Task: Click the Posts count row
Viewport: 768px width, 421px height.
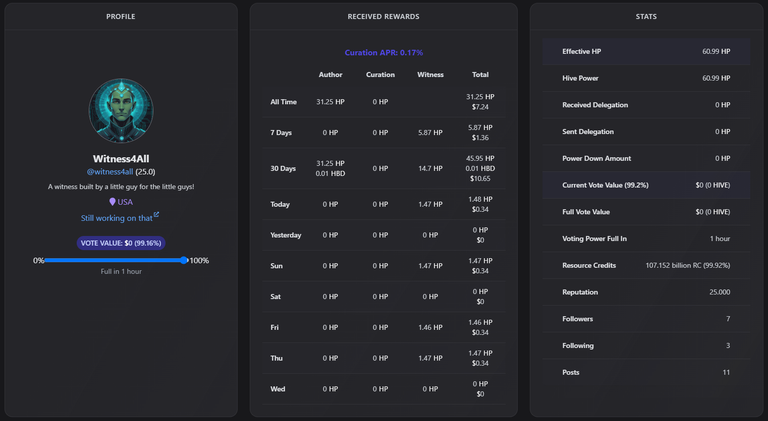Action: coord(646,372)
